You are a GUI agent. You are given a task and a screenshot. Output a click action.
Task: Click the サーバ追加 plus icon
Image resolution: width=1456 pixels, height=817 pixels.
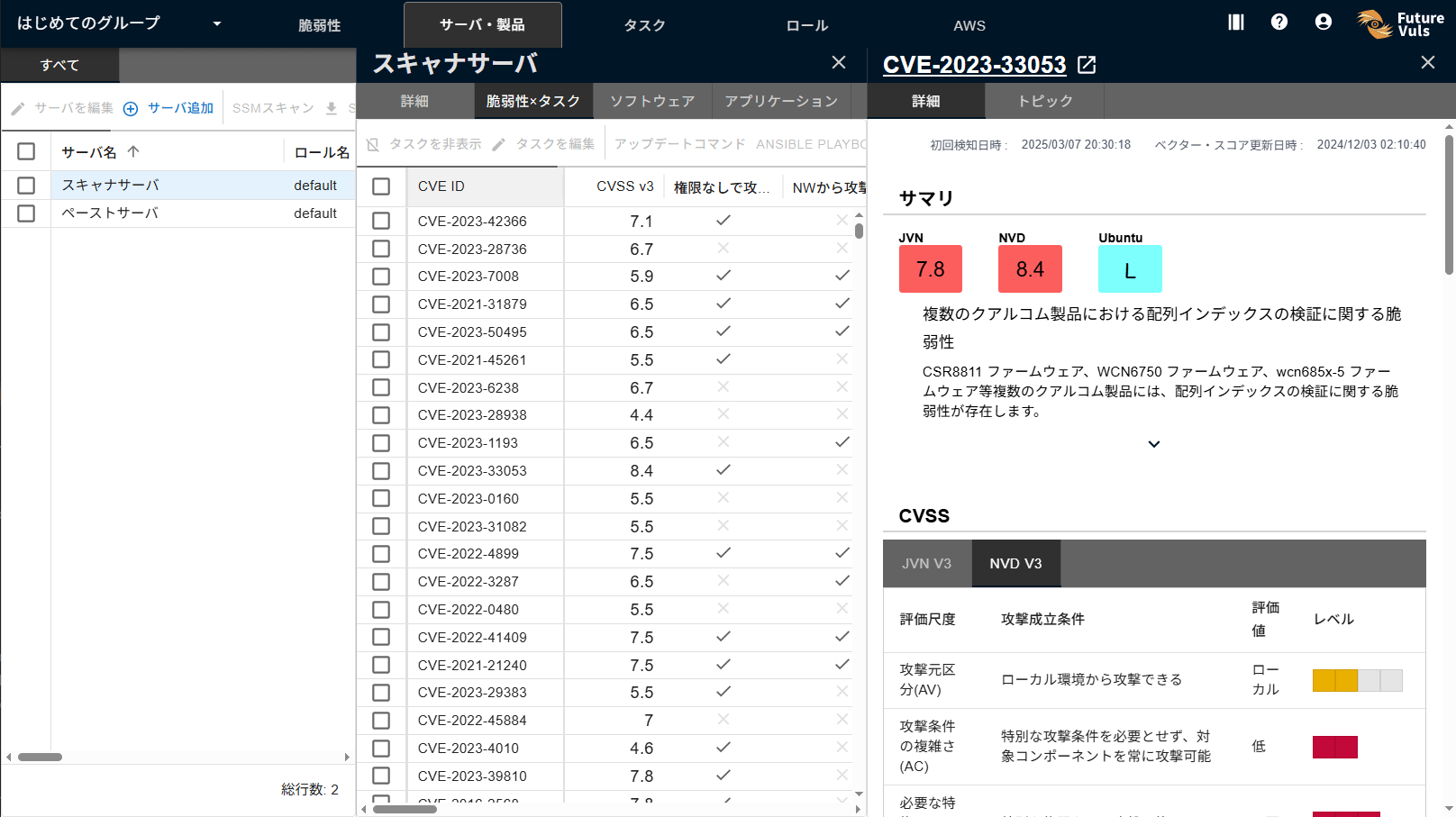click(131, 109)
